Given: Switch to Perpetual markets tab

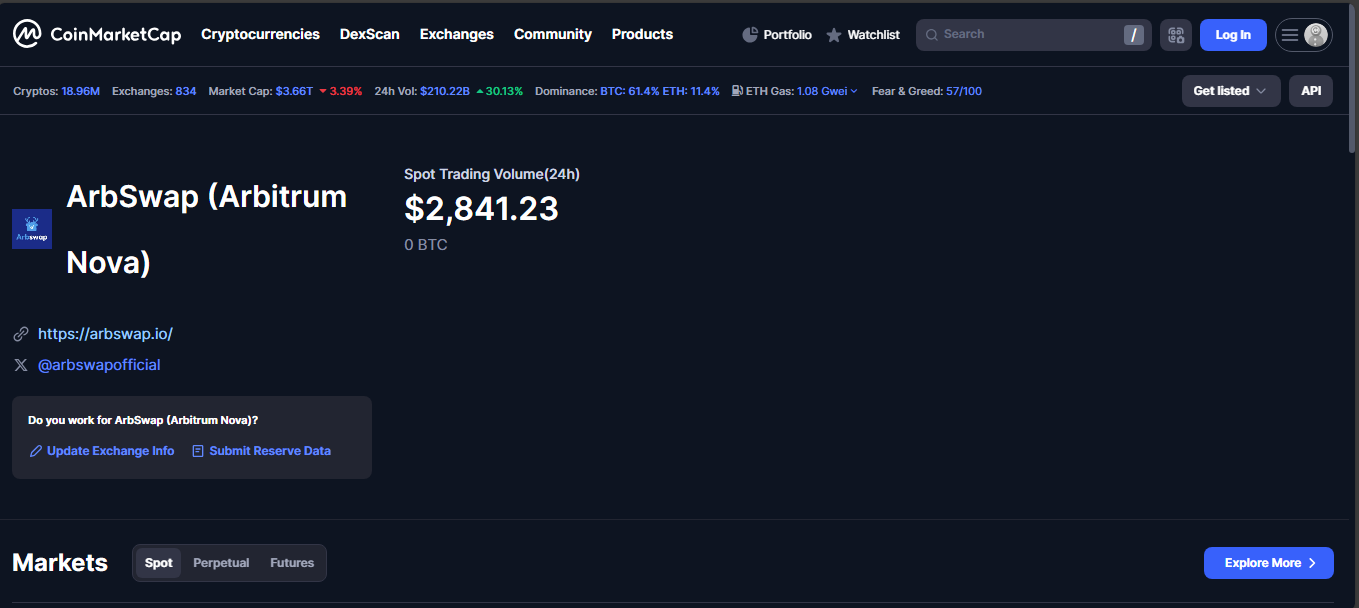Looking at the screenshot, I should tap(221, 563).
